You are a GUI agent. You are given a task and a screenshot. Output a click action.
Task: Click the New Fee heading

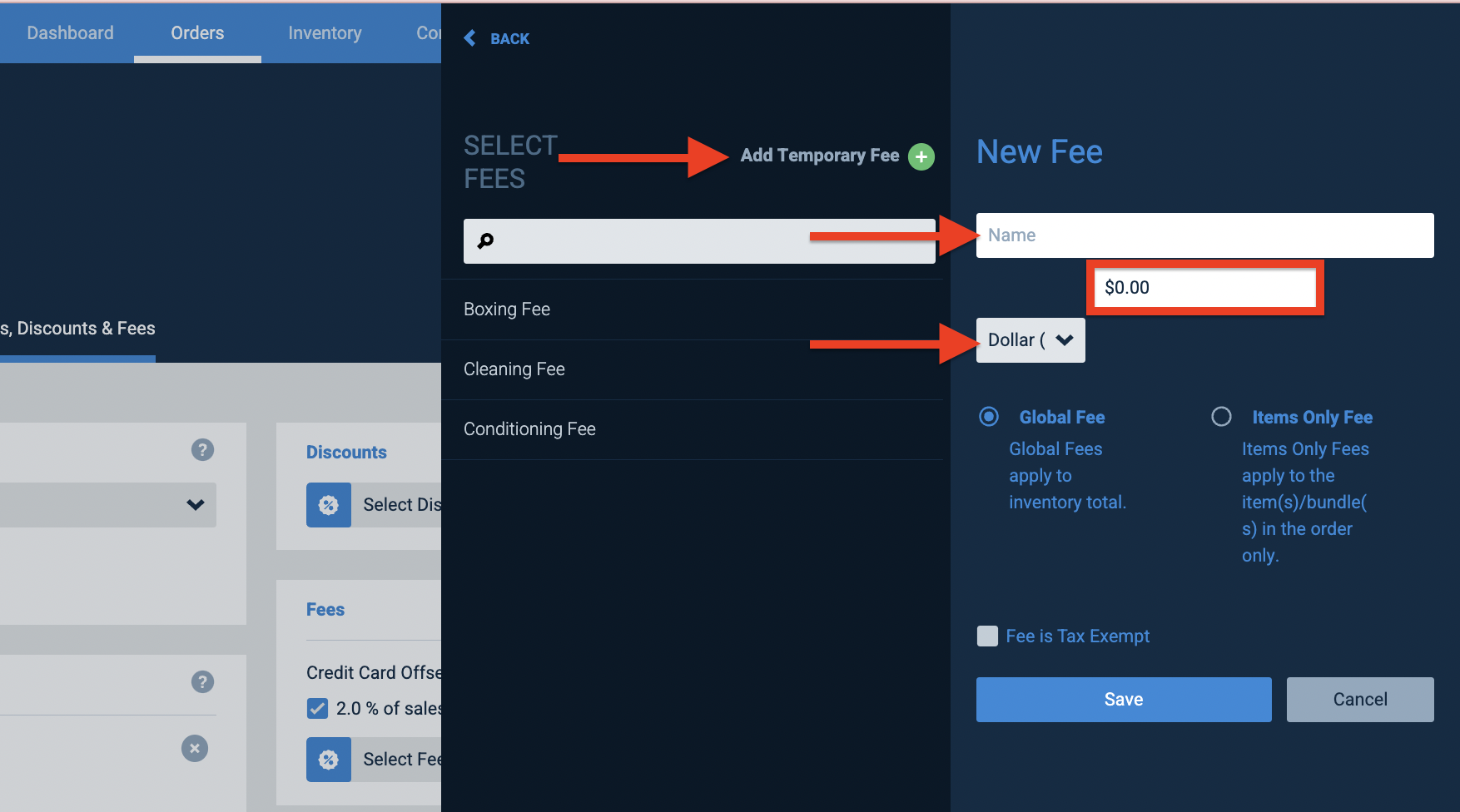[x=1040, y=152]
